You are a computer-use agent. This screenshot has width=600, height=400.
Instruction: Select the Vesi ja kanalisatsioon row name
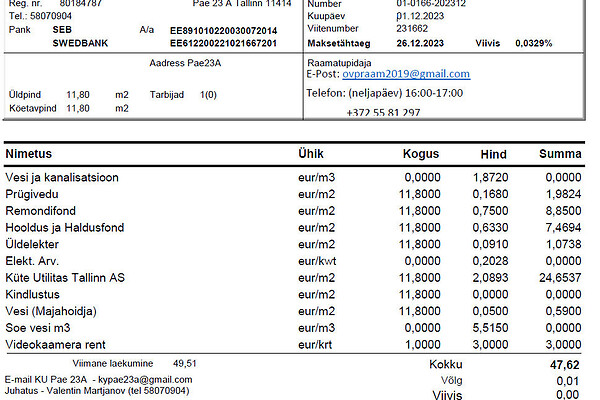[x=62, y=178]
